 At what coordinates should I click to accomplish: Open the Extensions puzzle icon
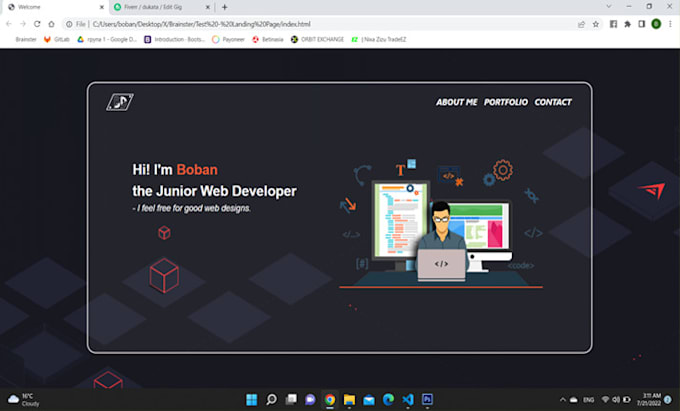(x=628, y=24)
